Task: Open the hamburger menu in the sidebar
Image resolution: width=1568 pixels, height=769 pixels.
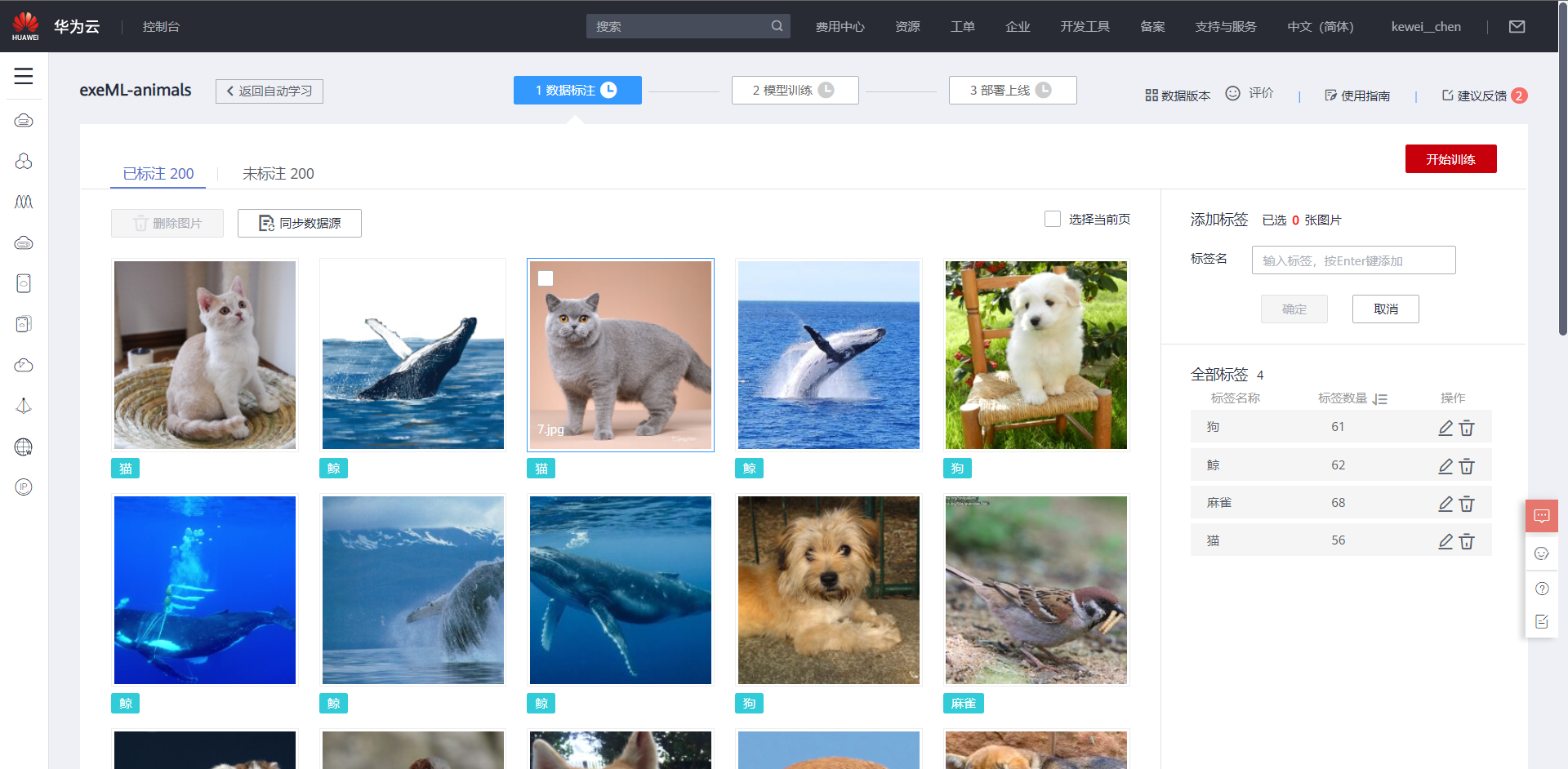Action: tap(24, 76)
